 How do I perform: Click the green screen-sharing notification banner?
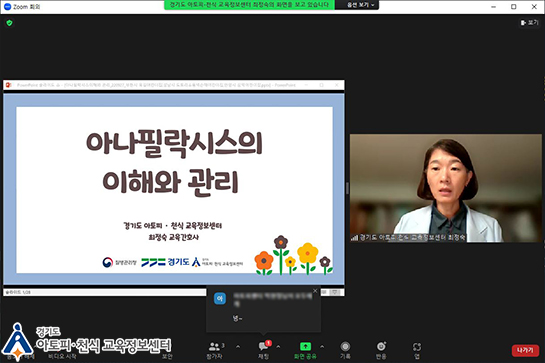(249, 5)
